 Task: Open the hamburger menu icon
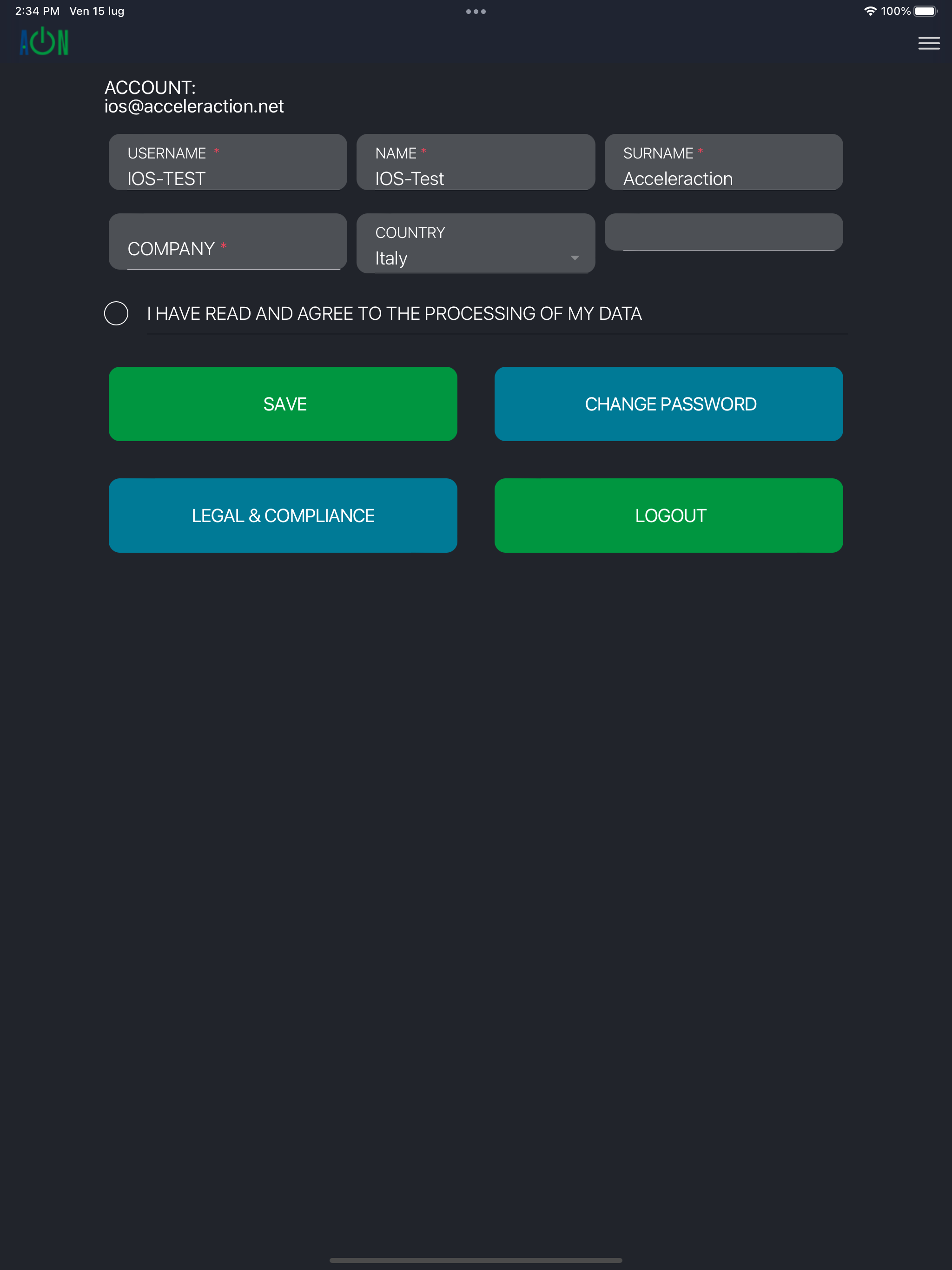[x=928, y=43]
